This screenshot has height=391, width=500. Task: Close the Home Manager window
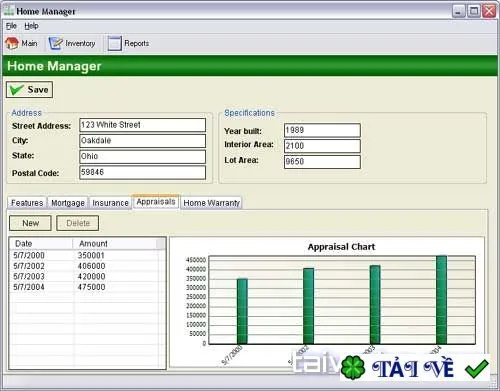(489, 11)
